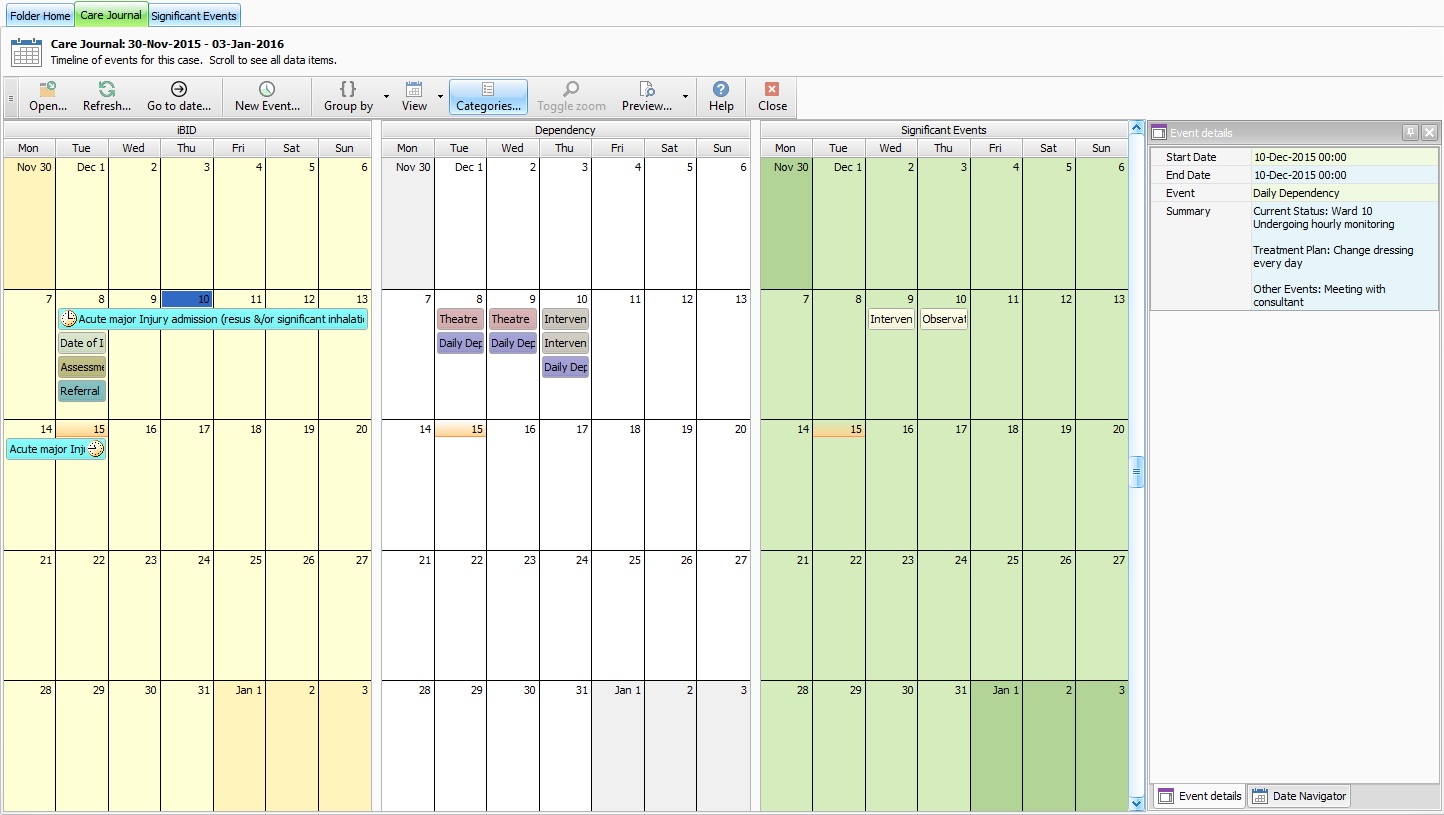Switch to the Date Navigator tab

pos(1300,796)
